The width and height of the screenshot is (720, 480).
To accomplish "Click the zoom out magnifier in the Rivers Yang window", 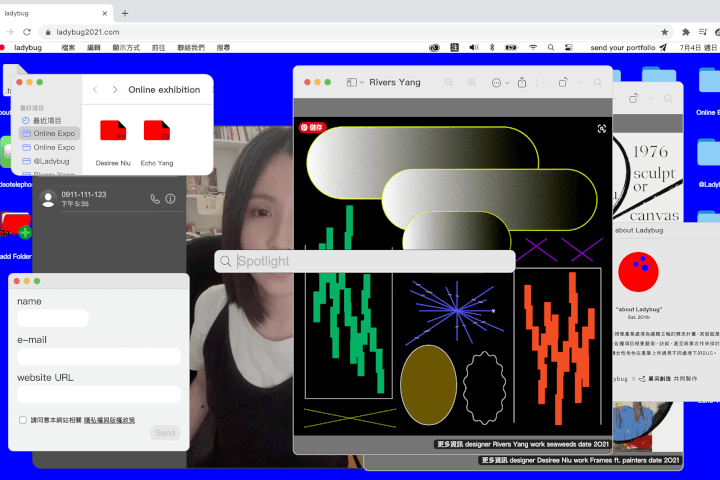I will (x=447, y=82).
